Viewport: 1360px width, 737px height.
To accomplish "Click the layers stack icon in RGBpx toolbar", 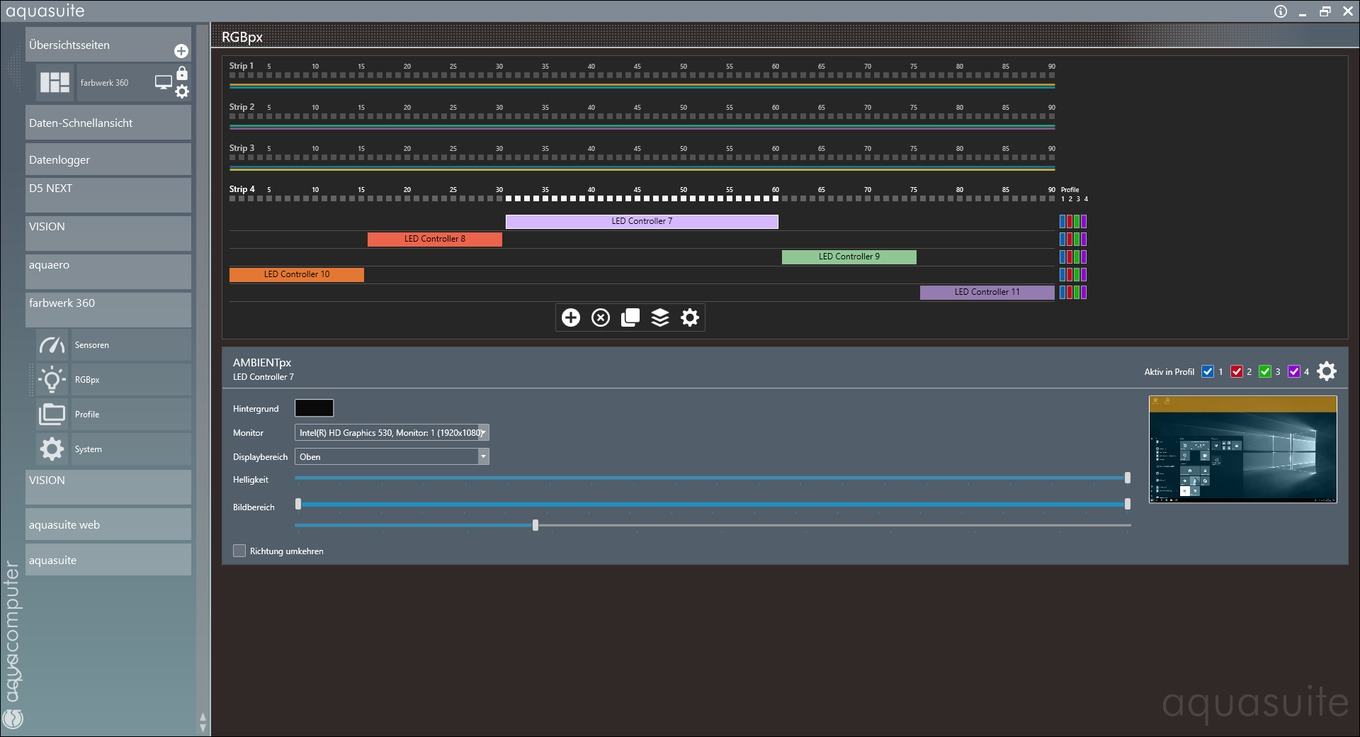I will (x=660, y=317).
